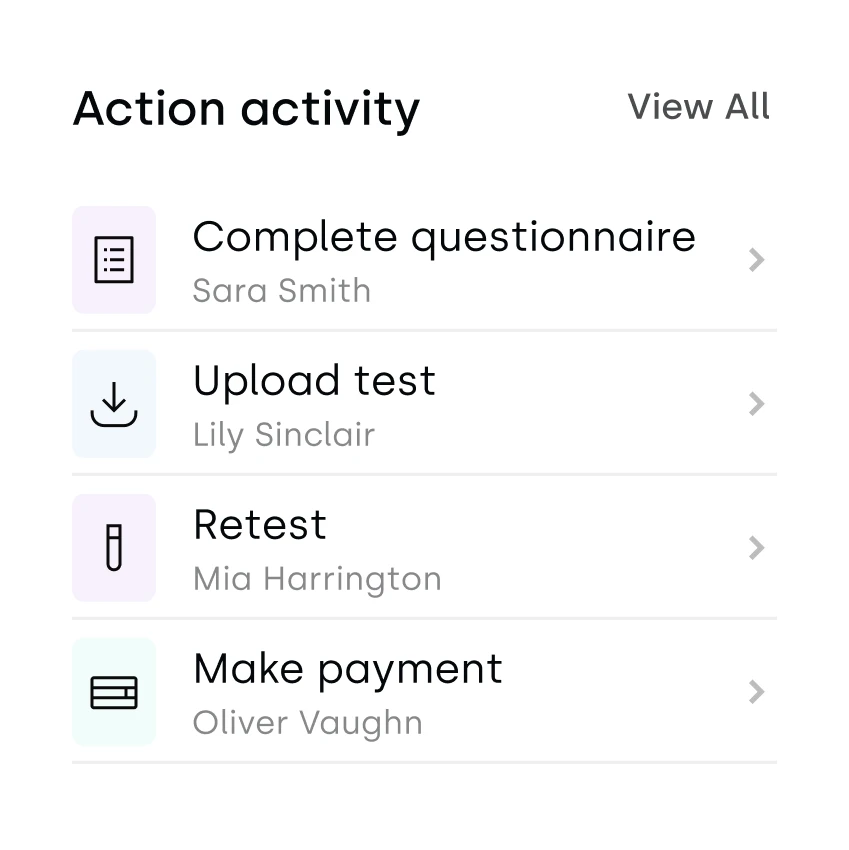Screen dimensions: 849x850
Task: Choose the Retest action title
Action: click(260, 525)
